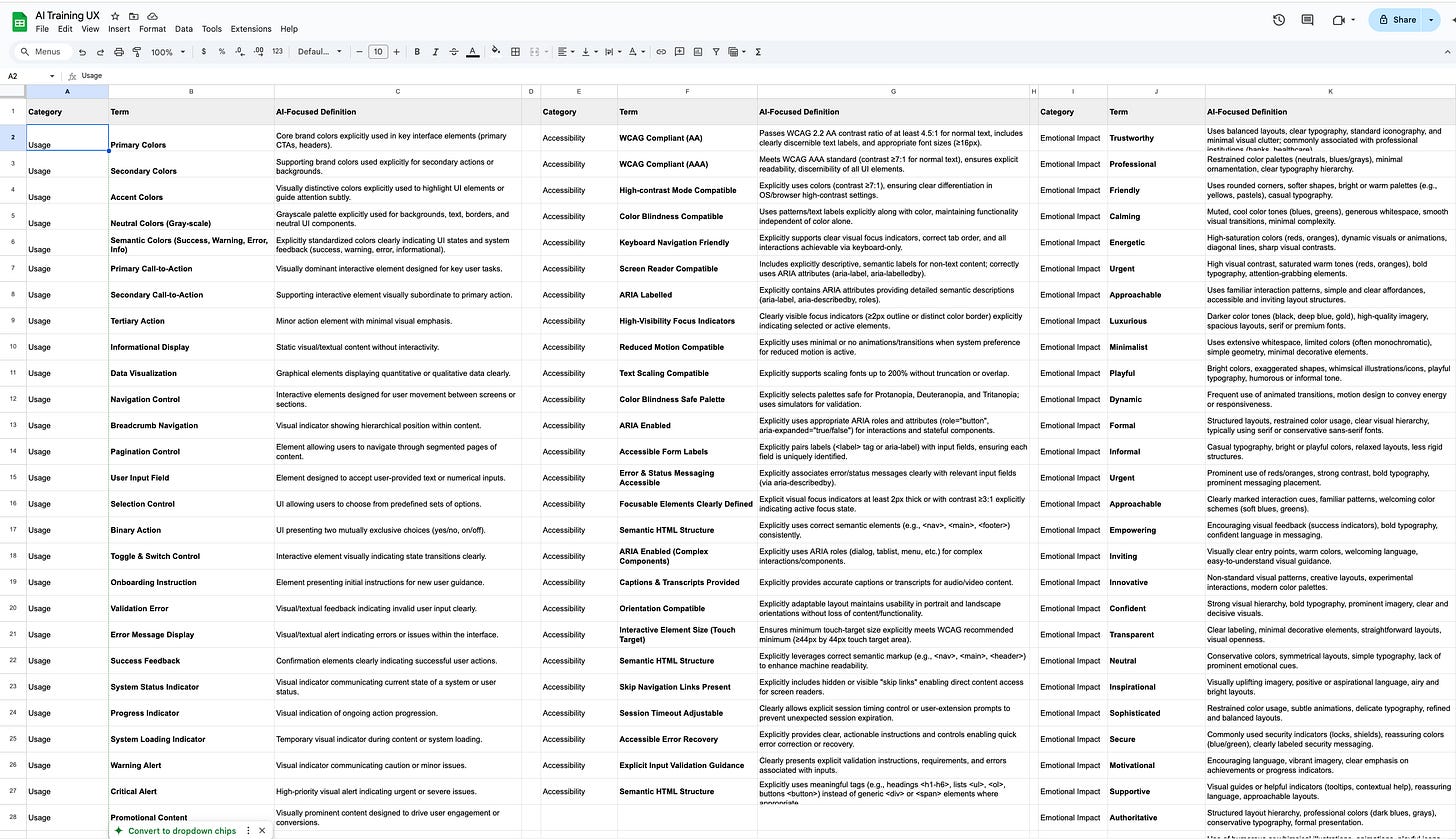Close the dropdown chips suggestion

[262, 830]
